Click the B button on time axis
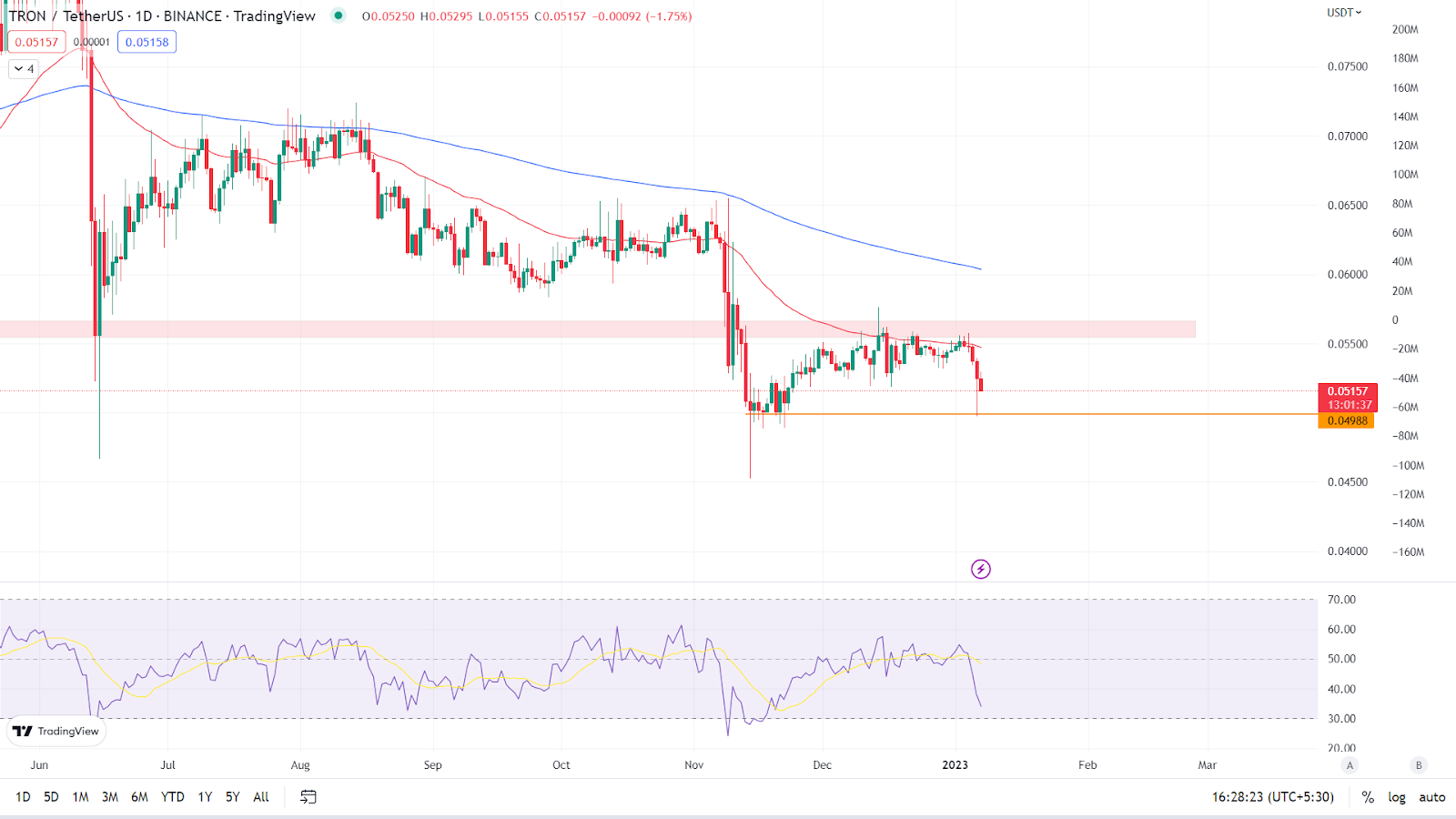Image resolution: width=1456 pixels, height=819 pixels. click(x=1419, y=765)
